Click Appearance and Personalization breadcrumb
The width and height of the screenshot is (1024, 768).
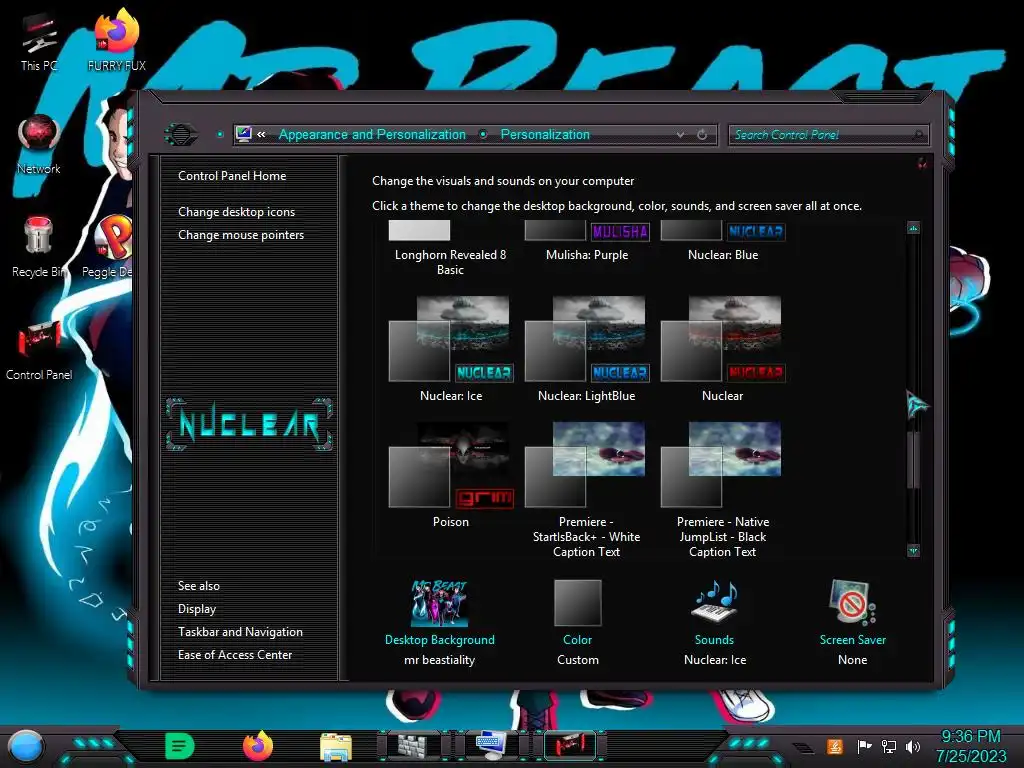(x=372, y=135)
